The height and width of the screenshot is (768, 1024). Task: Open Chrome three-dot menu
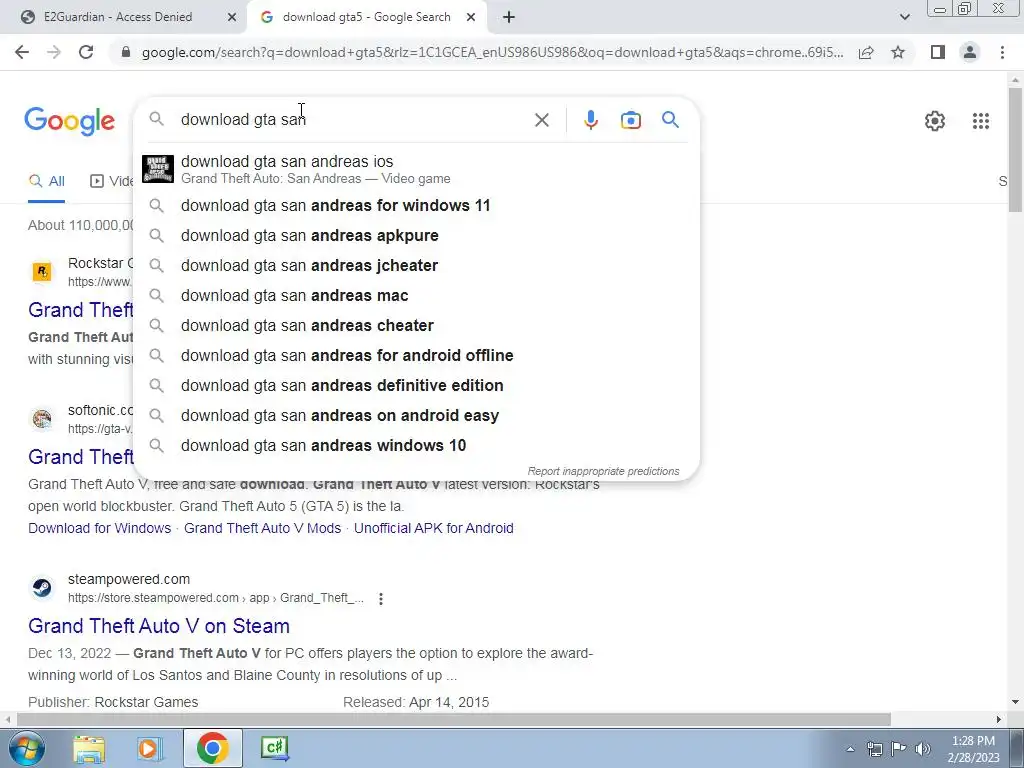pyautogui.click(x=1002, y=52)
